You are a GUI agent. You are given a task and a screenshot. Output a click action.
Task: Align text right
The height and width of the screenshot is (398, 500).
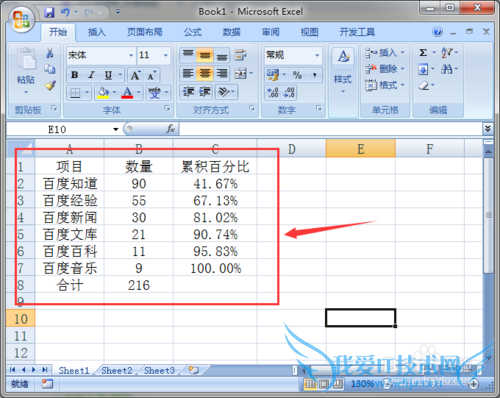tap(221, 73)
